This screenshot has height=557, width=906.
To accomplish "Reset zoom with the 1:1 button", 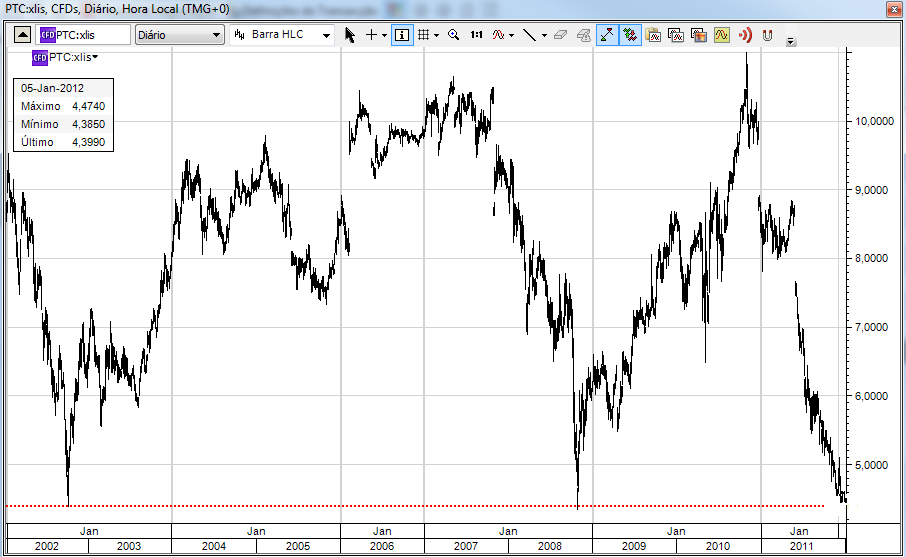I will pyautogui.click(x=476, y=35).
